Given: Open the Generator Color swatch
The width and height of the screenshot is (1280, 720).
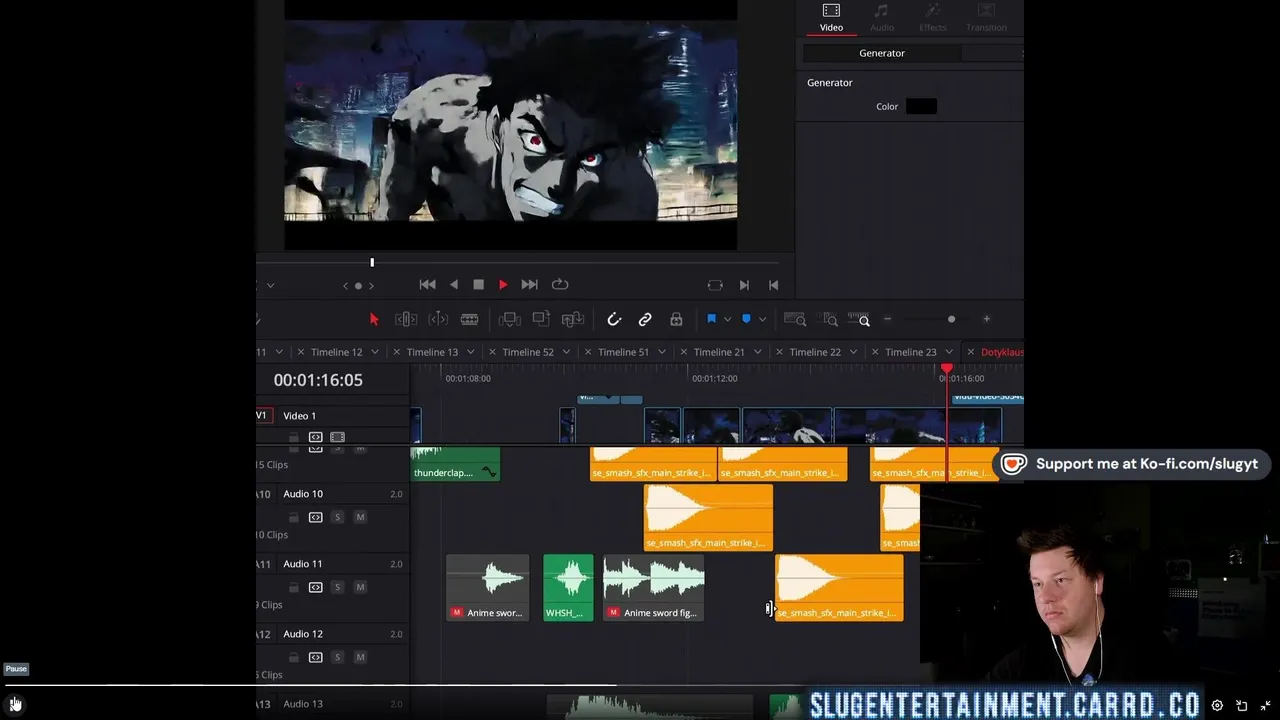Looking at the screenshot, I should (x=921, y=106).
